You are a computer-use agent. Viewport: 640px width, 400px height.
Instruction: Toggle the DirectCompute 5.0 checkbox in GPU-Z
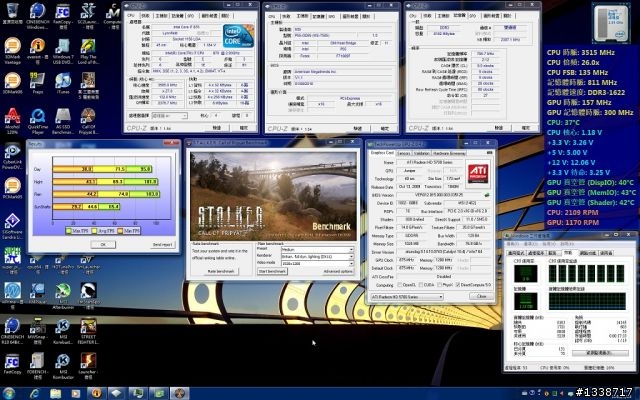click(458, 285)
